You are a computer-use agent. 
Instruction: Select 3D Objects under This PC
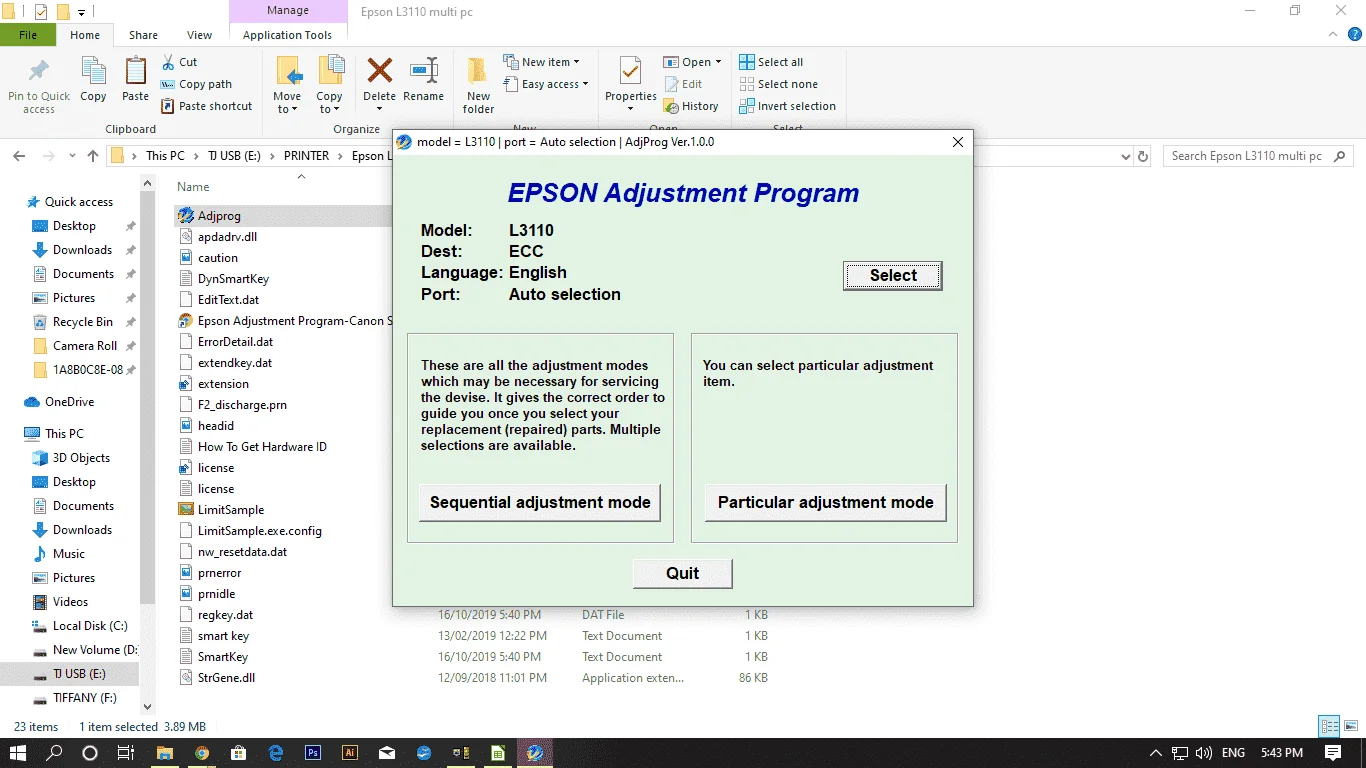[81, 458]
